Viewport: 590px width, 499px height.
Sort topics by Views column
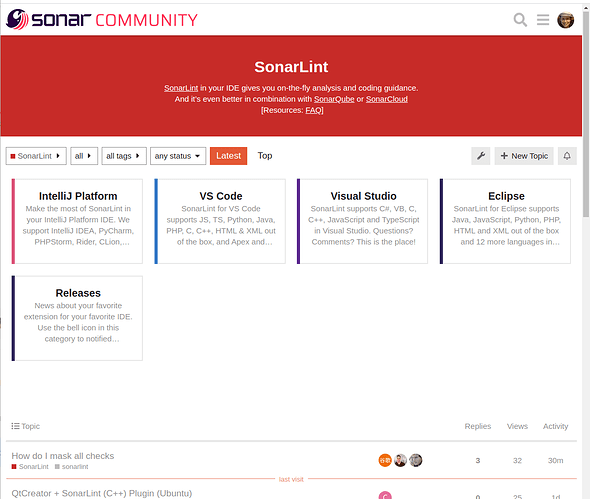pos(517,426)
